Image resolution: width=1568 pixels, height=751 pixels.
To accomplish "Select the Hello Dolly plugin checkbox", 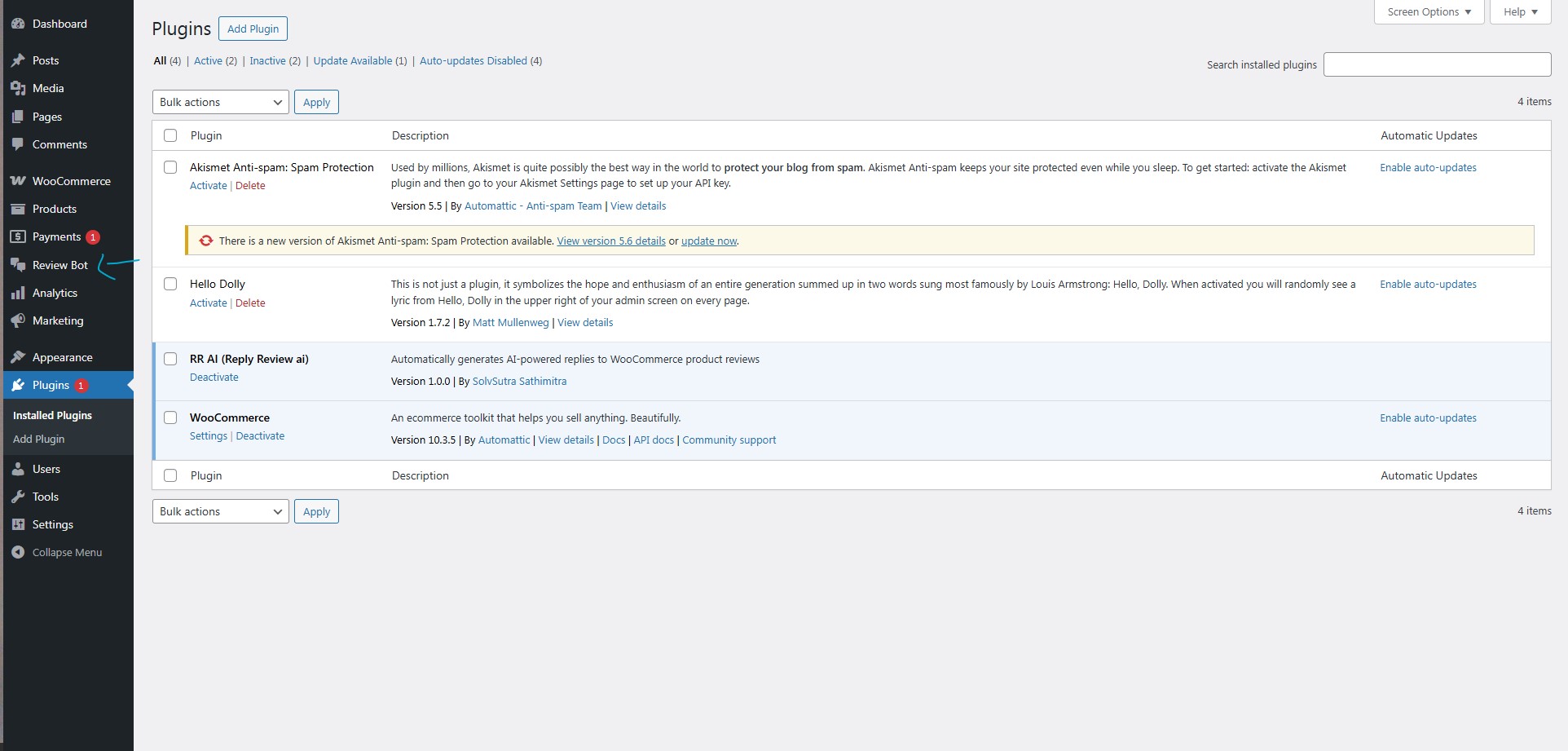I will click(170, 284).
